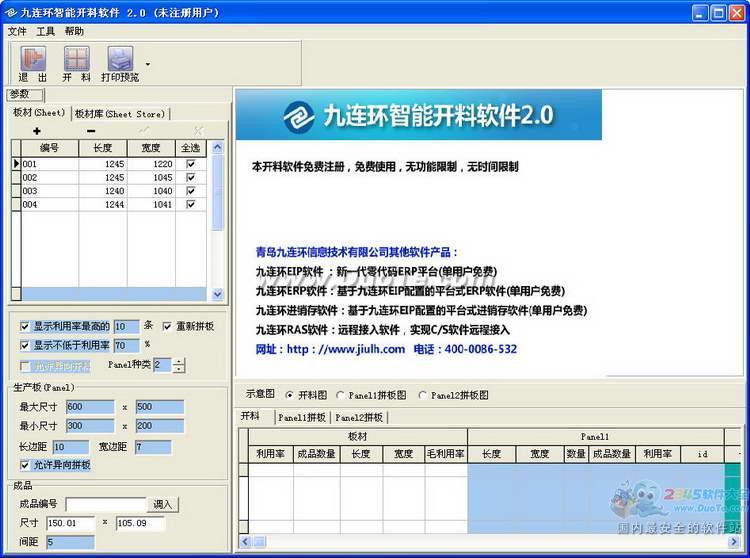Click the 间距 spacing field
The width and height of the screenshot is (750, 558).
[x=70, y=542]
